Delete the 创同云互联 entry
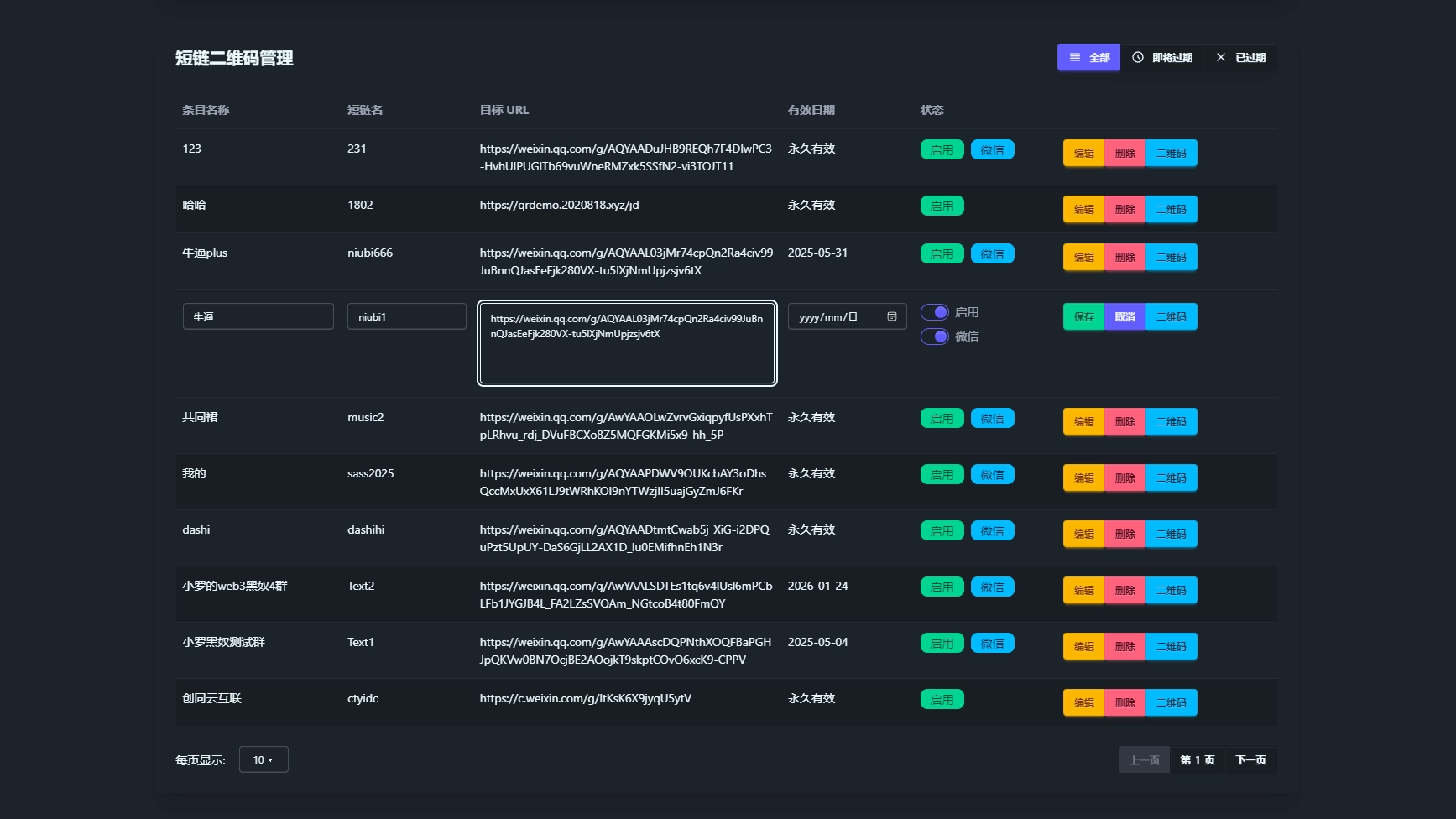This screenshot has width=1456, height=819. (1125, 703)
